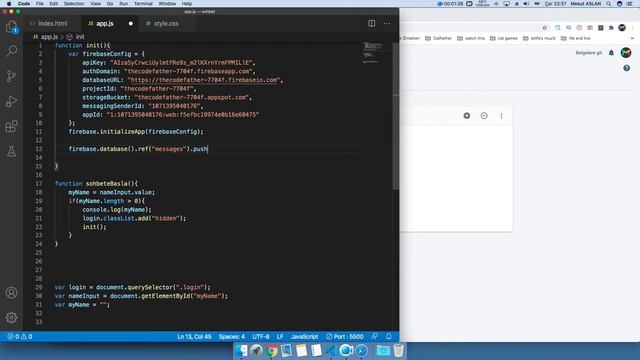Click the minus icon in database card

coord(484,116)
